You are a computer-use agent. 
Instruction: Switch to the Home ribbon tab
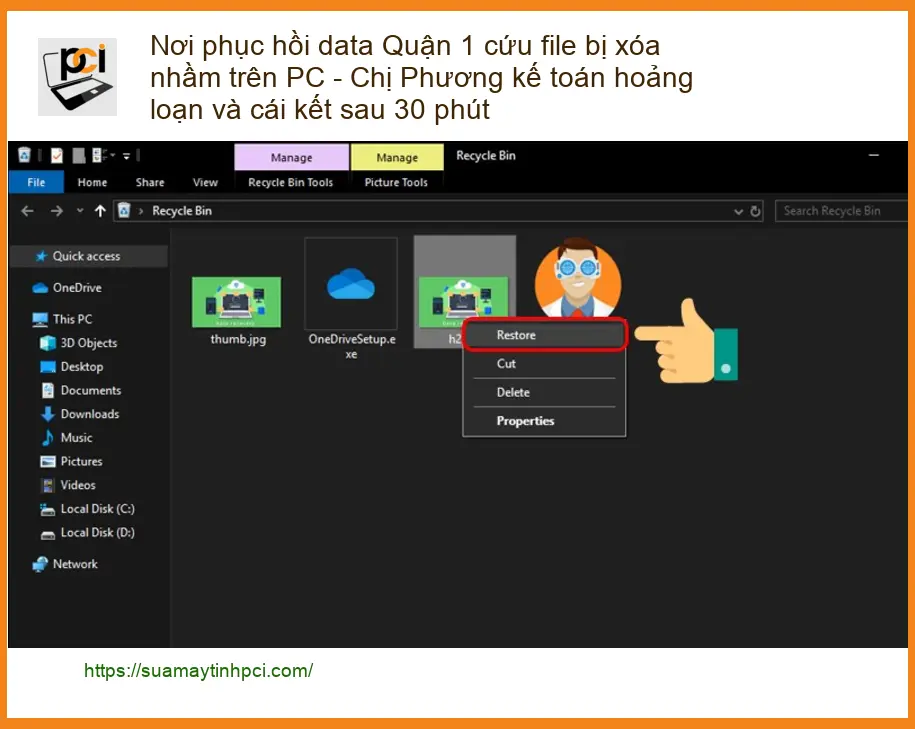click(x=92, y=182)
